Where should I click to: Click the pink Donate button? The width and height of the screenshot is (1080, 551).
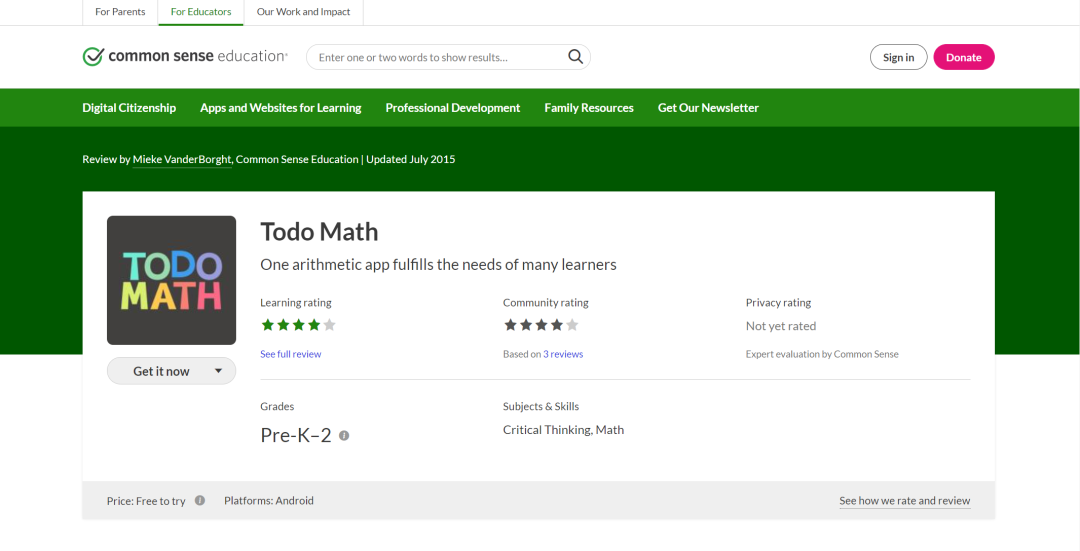[x=964, y=57]
